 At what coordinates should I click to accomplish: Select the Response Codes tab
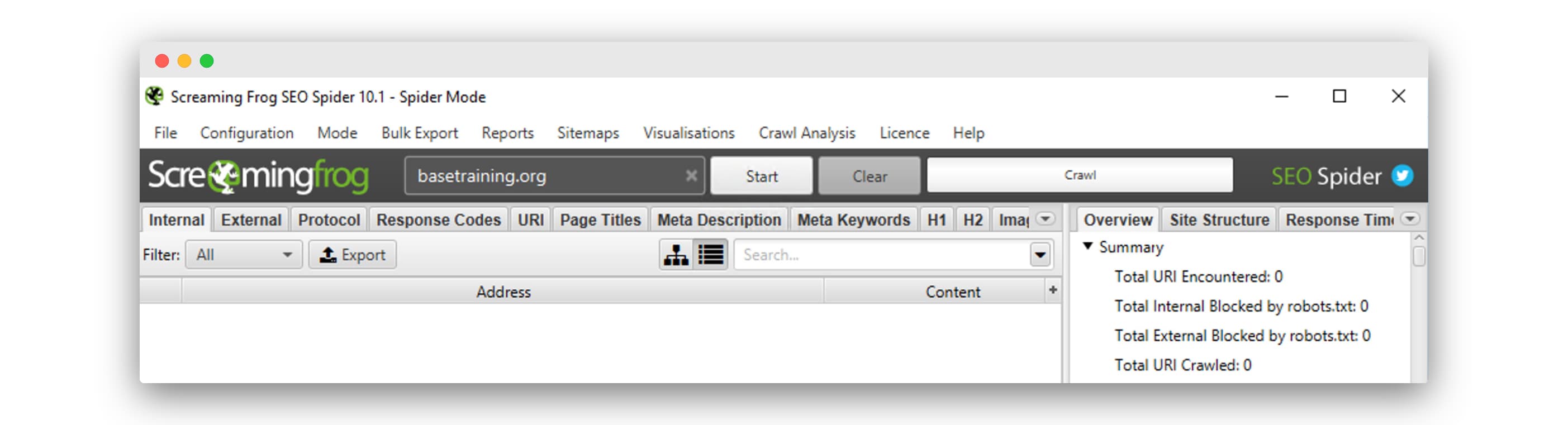(x=439, y=219)
